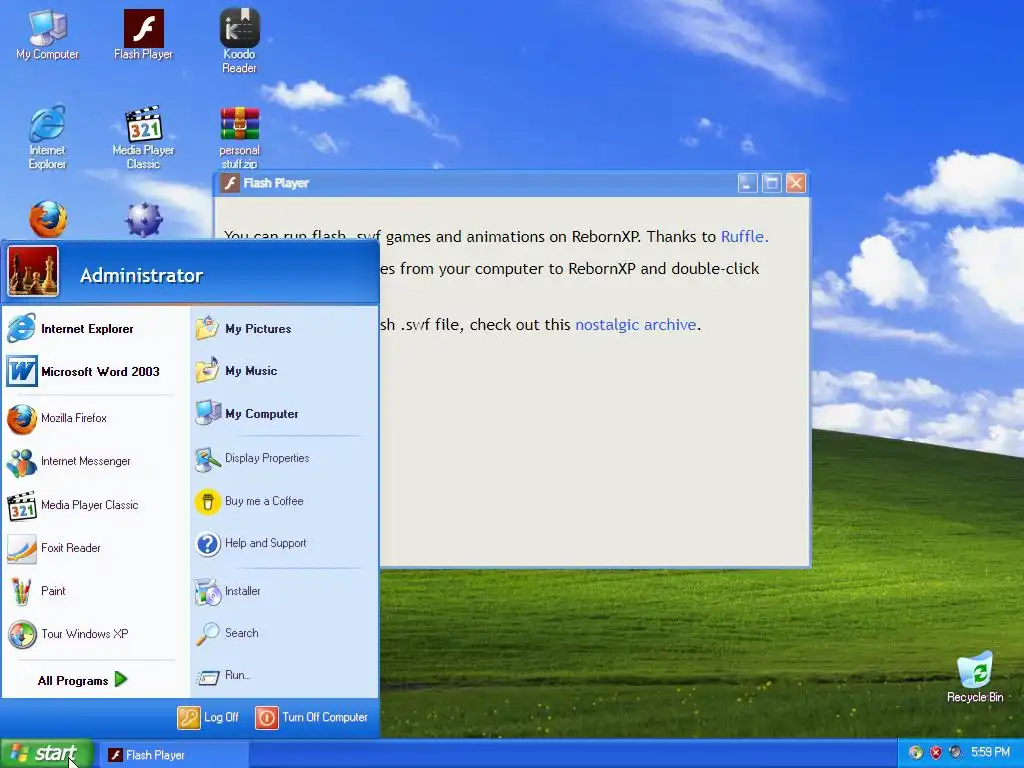Minimize the Flash Player window
Screen dimensions: 1024x768
(748, 183)
